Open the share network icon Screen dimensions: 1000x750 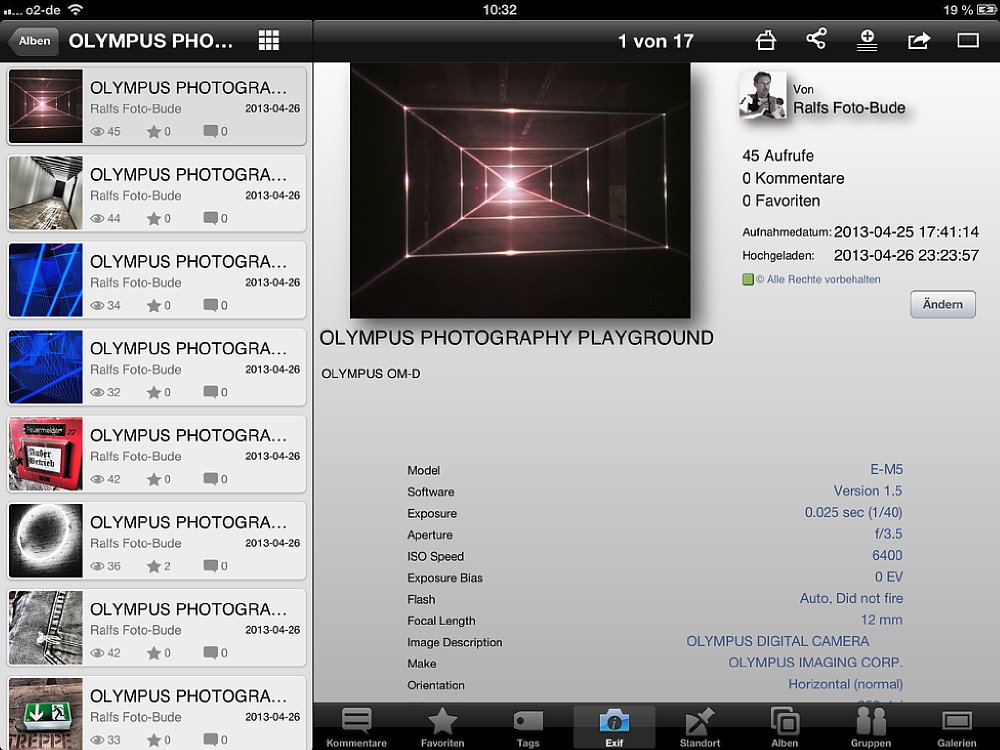click(x=816, y=40)
